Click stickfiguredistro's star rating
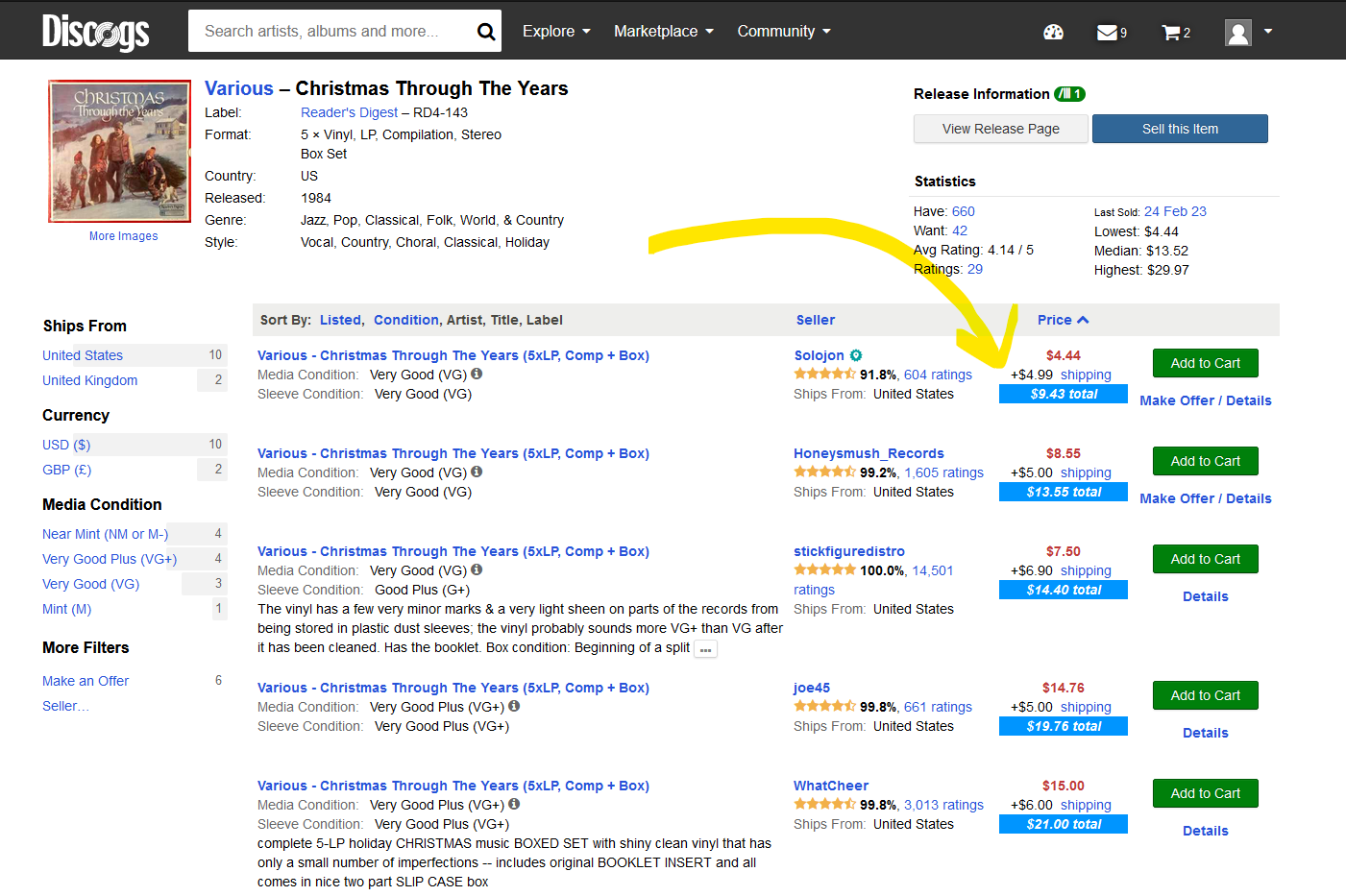Screen dimensions: 1346x896 [x=824, y=570]
